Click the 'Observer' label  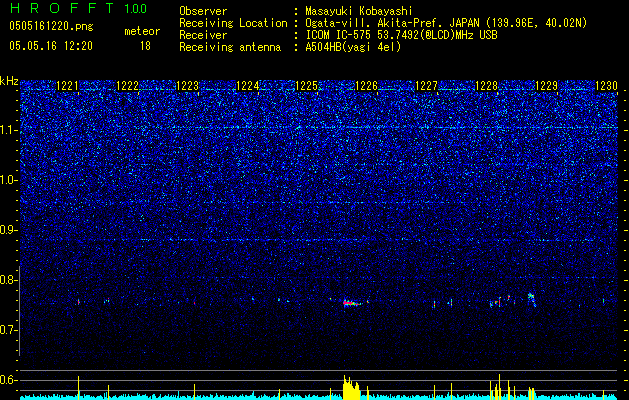[203, 11]
